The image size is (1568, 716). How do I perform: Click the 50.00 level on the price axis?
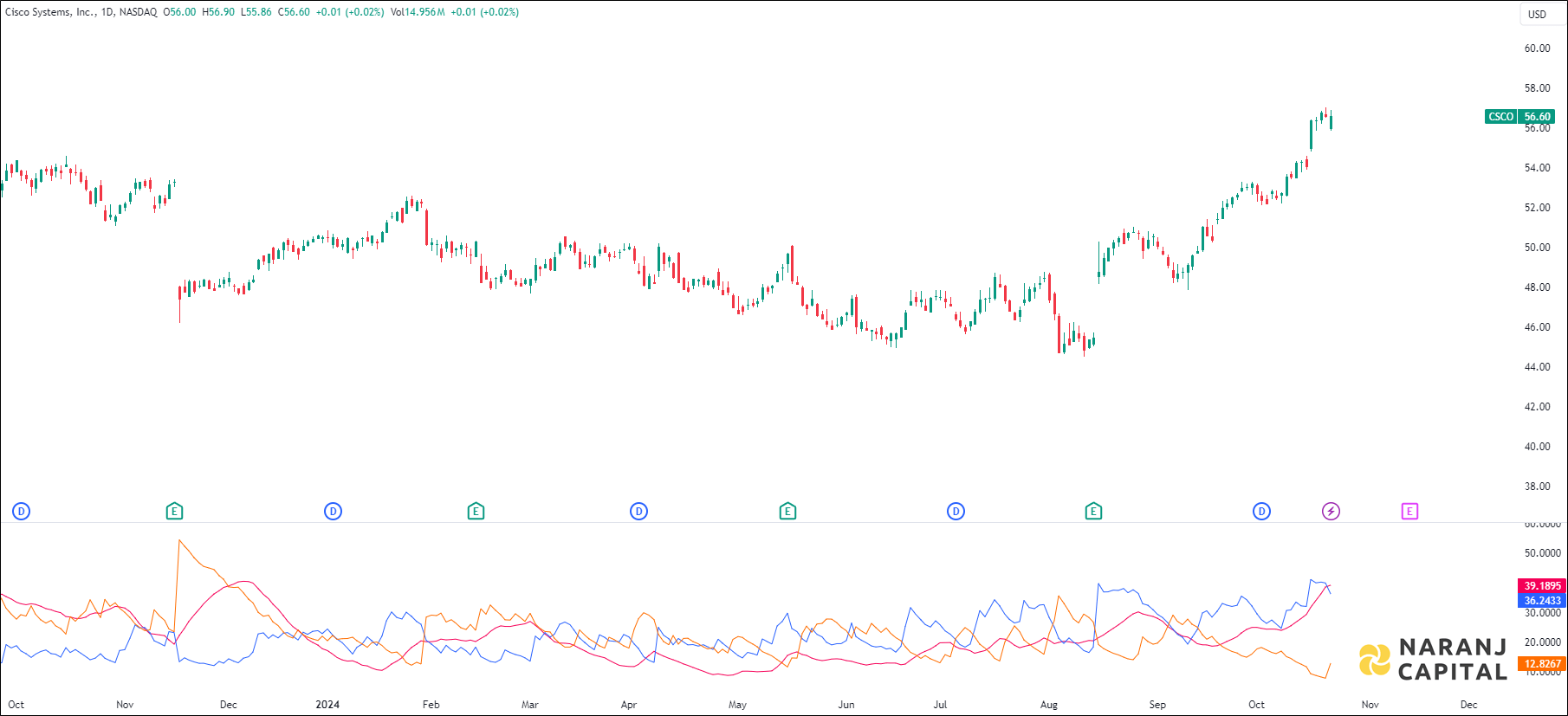1537,248
